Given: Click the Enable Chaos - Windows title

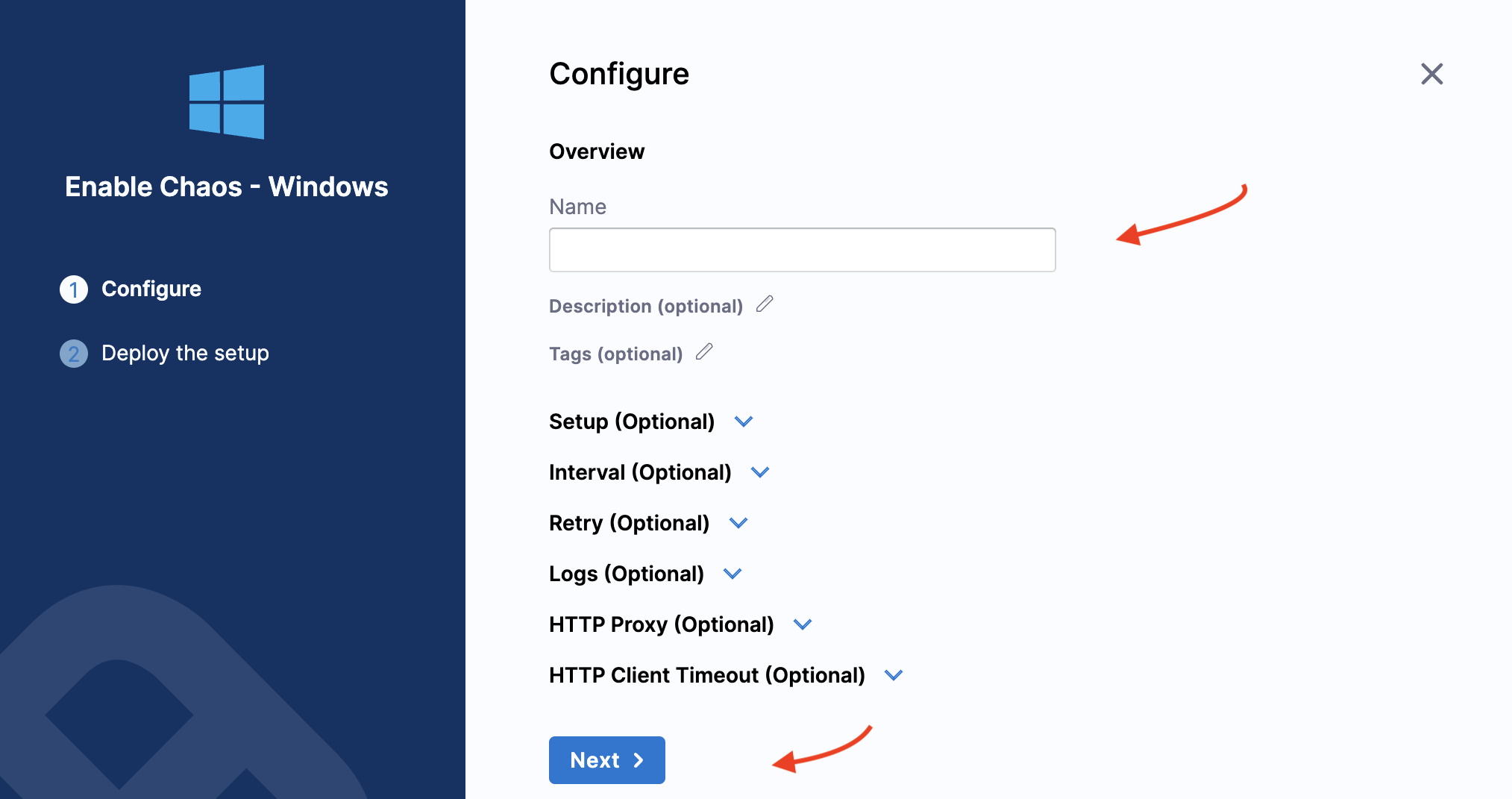Looking at the screenshot, I should [227, 187].
